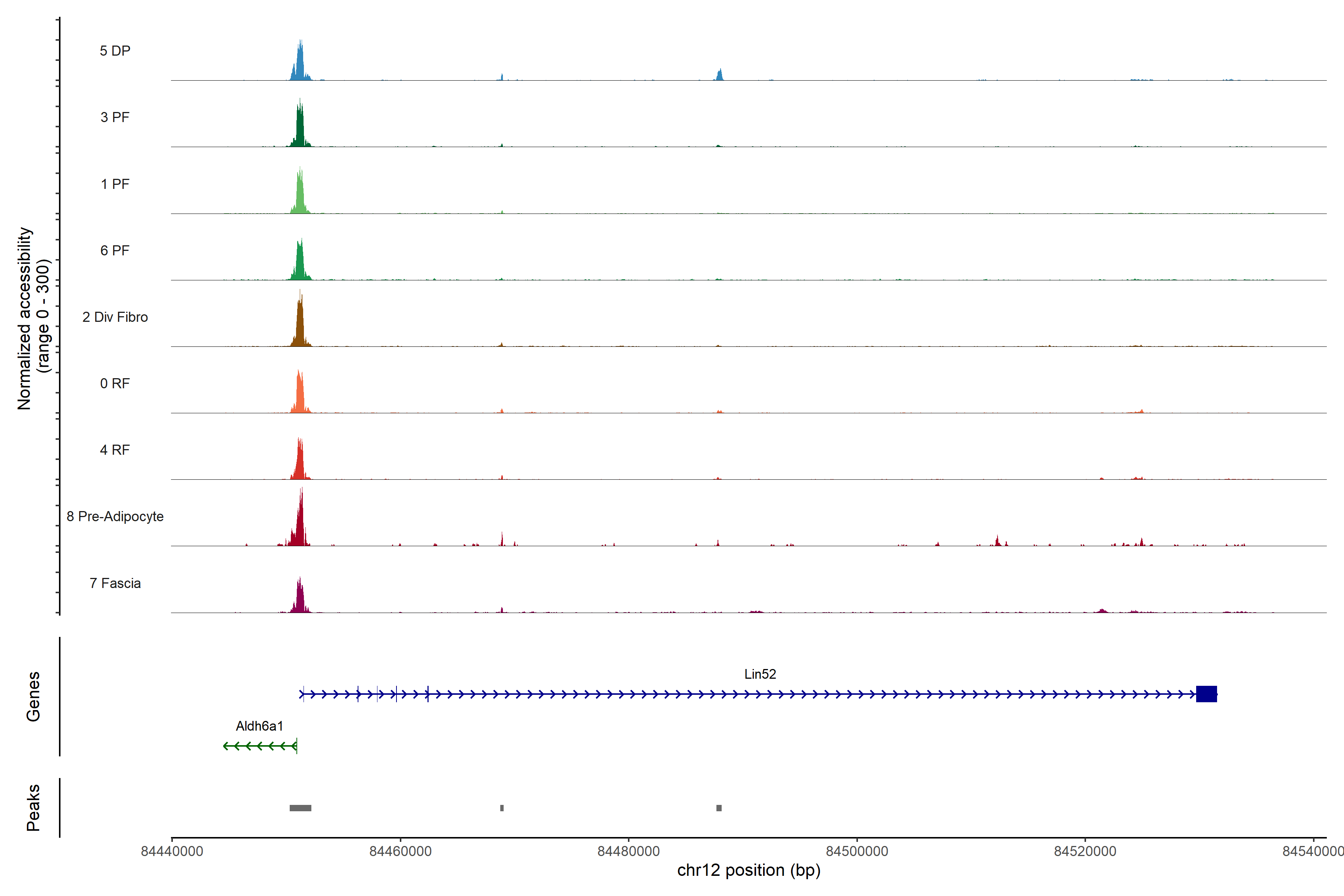
Task: Click the 5 DP track label
Action: (x=115, y=51)
